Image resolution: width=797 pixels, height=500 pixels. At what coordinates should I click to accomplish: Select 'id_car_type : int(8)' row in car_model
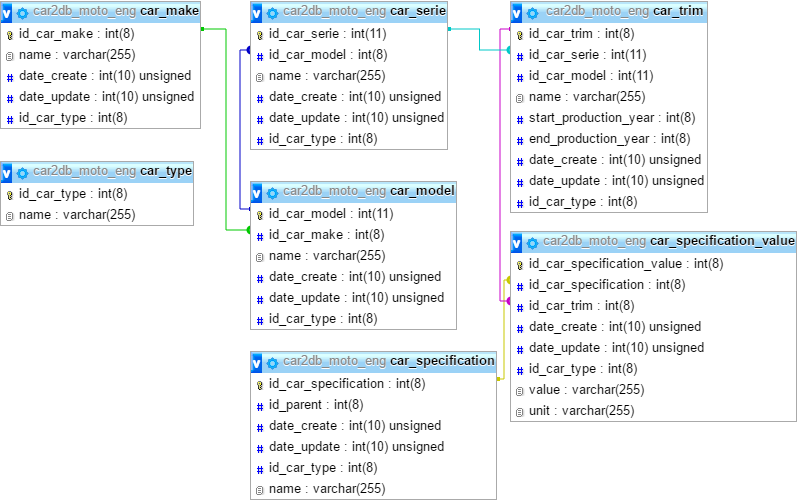354,319
